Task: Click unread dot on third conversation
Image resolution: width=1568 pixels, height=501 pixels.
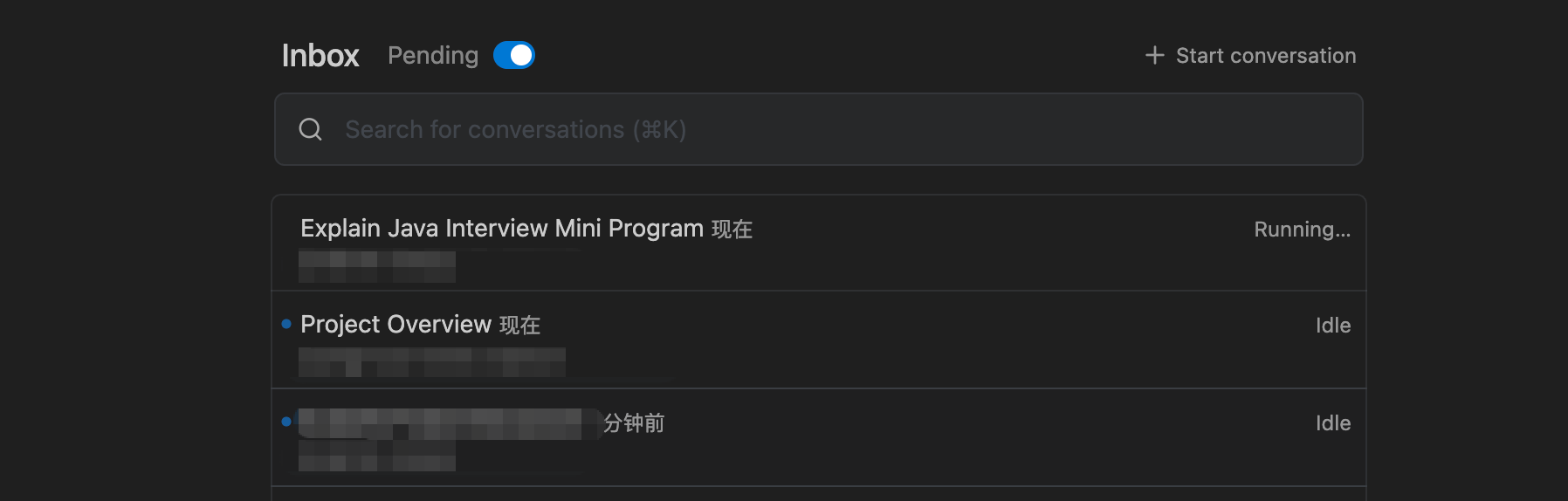Action: click(x=286, y=422)
